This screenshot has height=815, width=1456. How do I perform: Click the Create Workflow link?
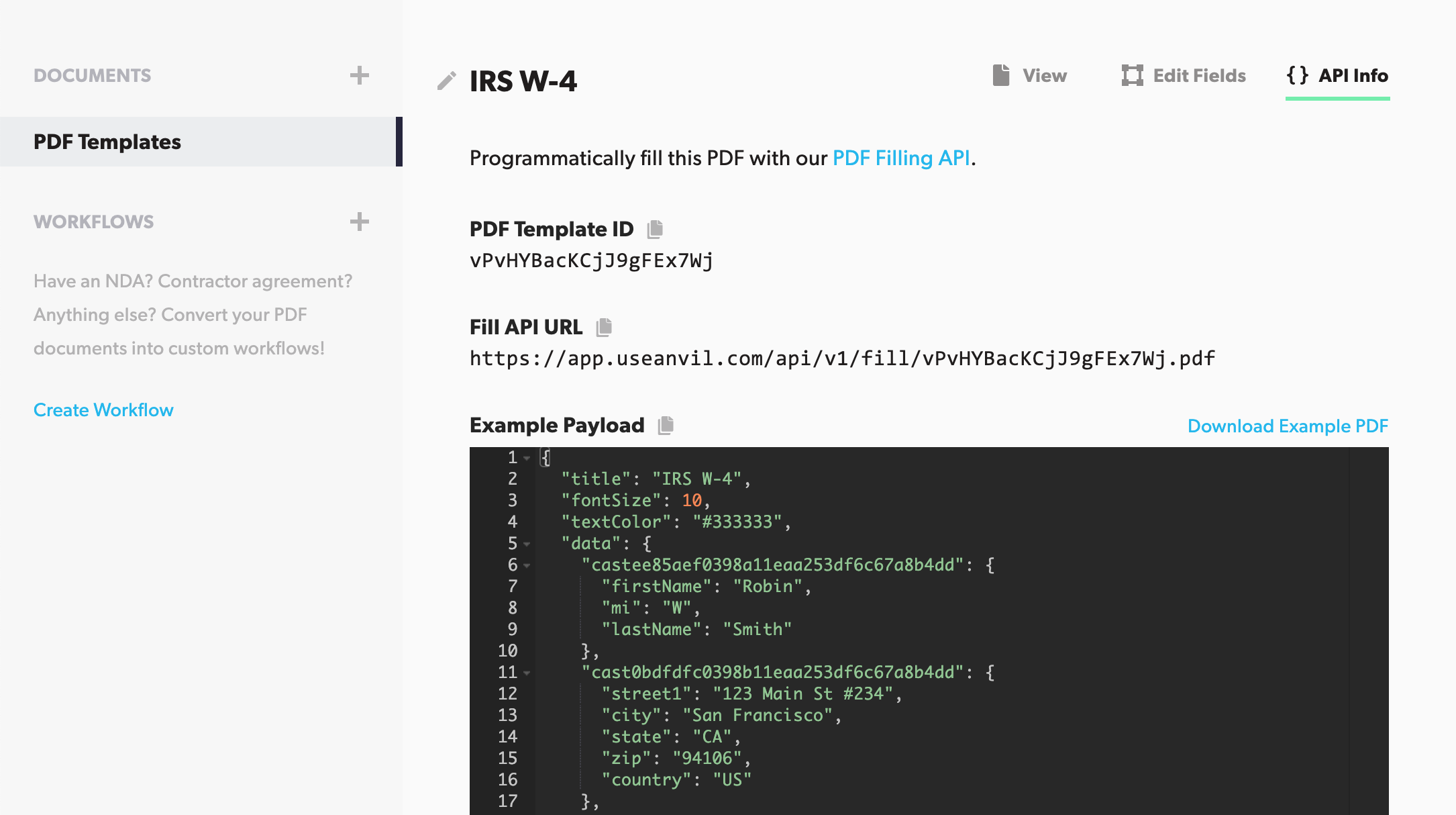(x=103, y=410)
